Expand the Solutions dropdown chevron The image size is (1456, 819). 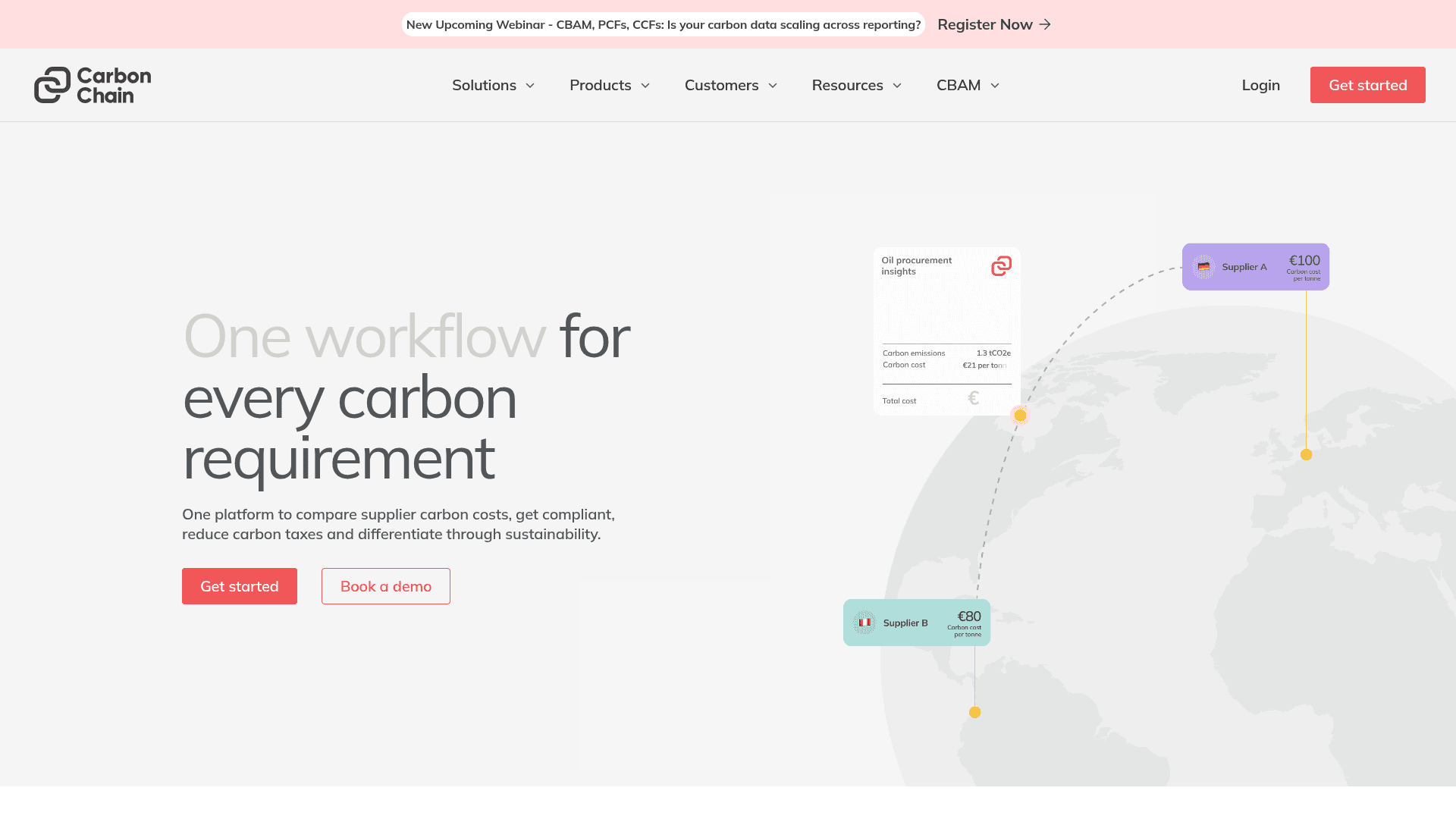530,86
